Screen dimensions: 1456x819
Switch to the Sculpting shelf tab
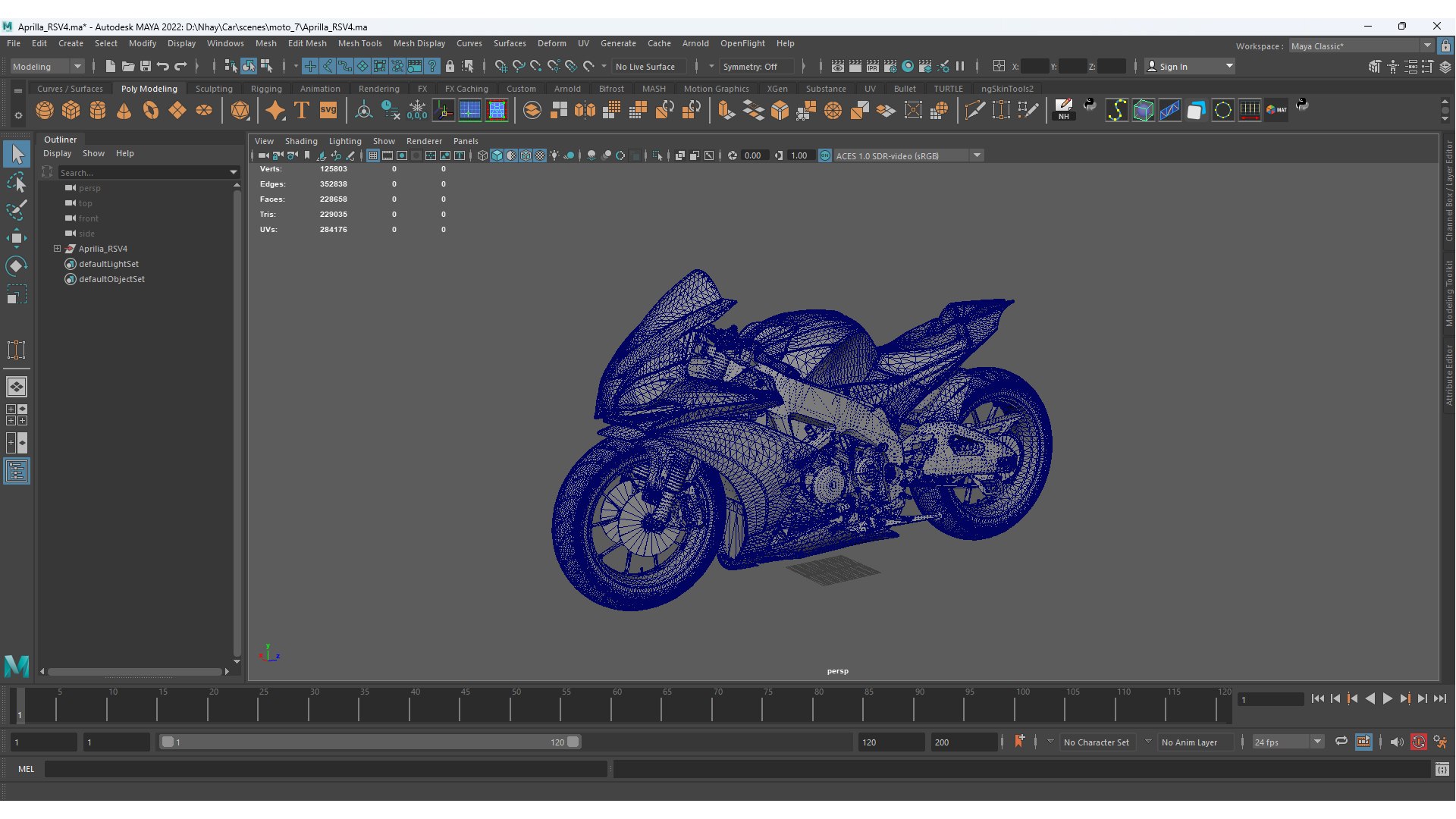(214, 89)
